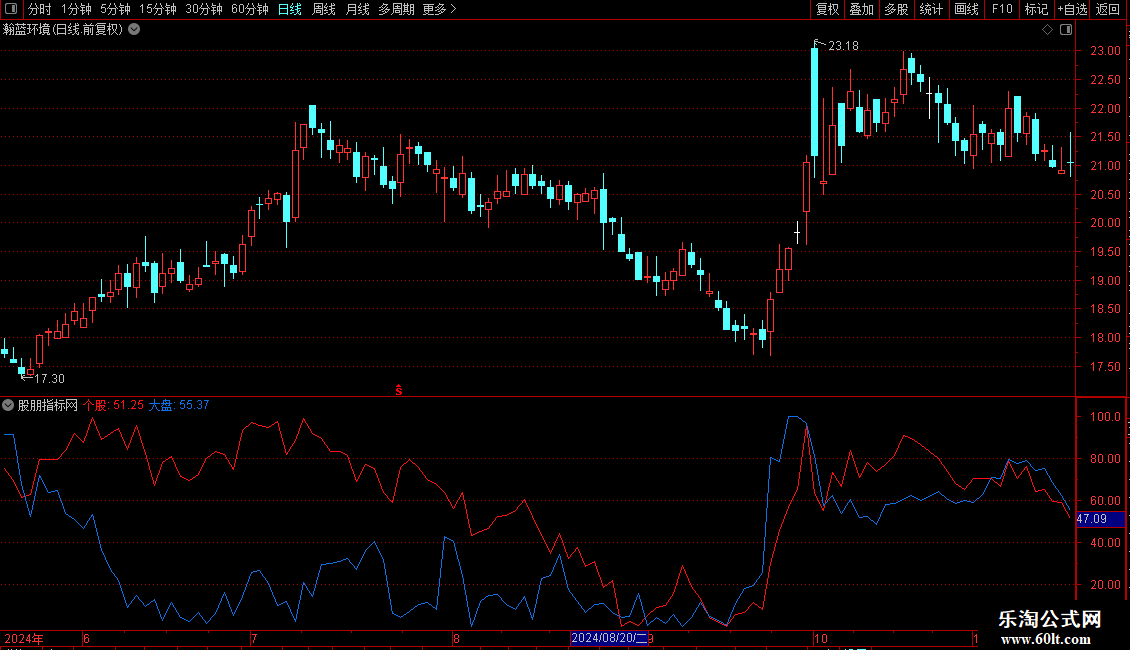Expand the 更多 more periods menu
Viewport: 1130px width, 650px height.
[440, 9]
